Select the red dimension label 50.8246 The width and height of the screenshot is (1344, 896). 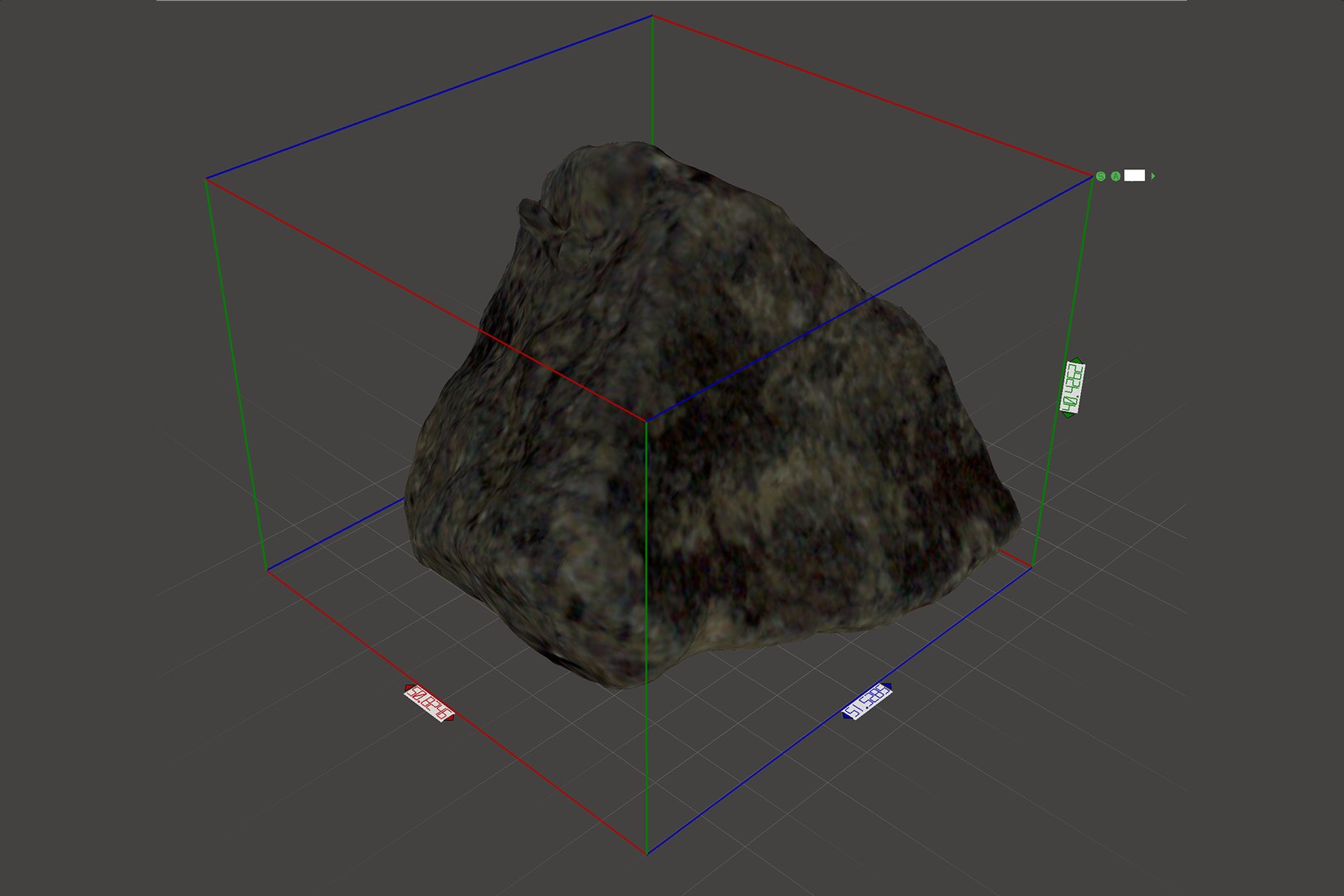click(430, 703)
